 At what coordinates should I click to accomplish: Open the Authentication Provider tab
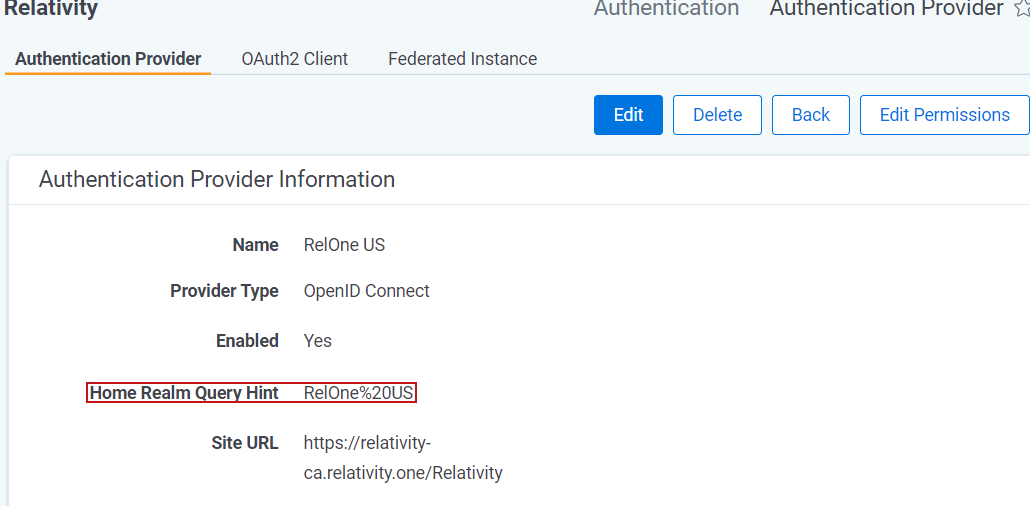(108, 59)
